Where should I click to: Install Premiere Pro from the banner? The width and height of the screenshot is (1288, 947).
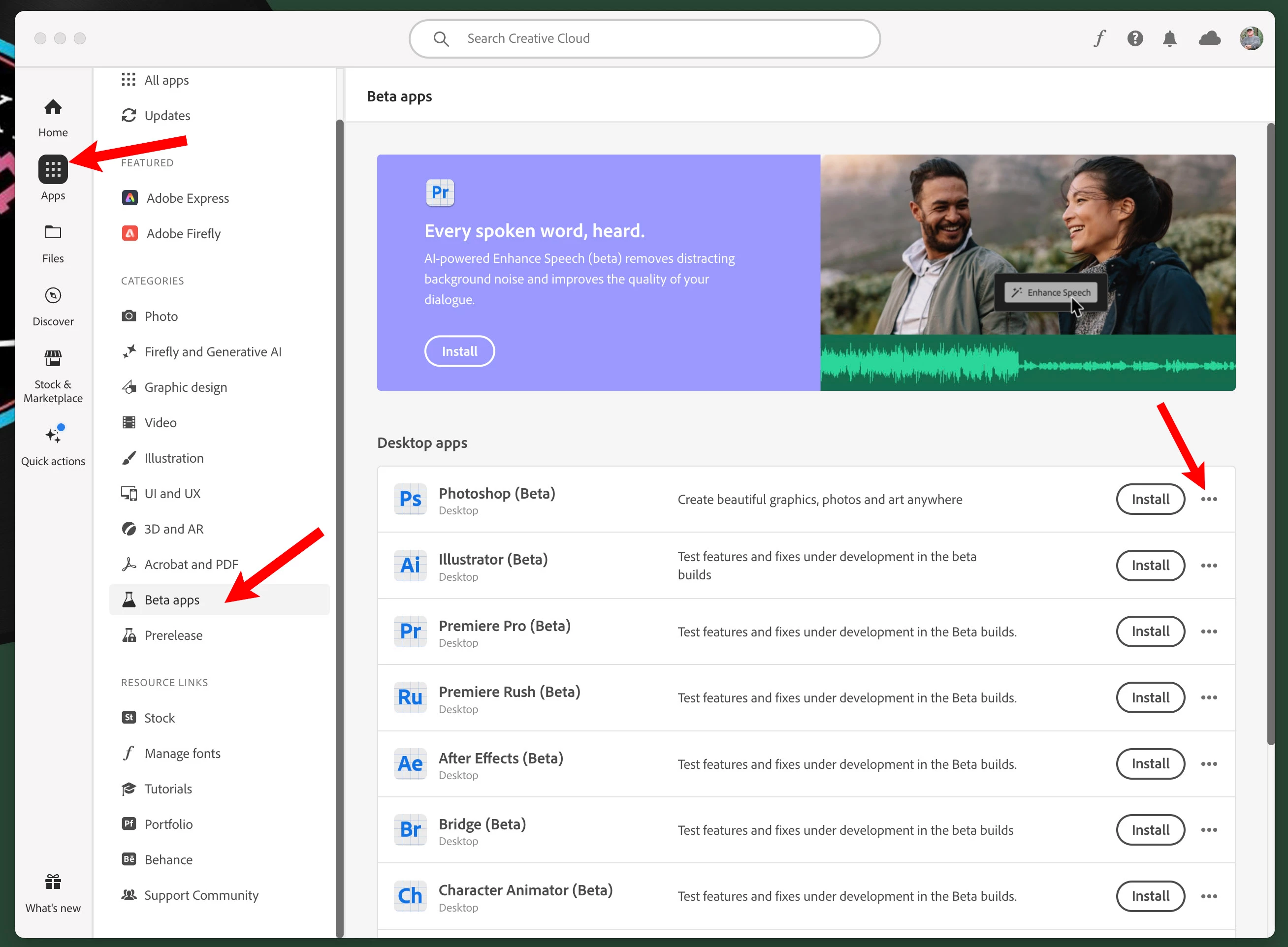pyautogui.click(x=459, y=351)
